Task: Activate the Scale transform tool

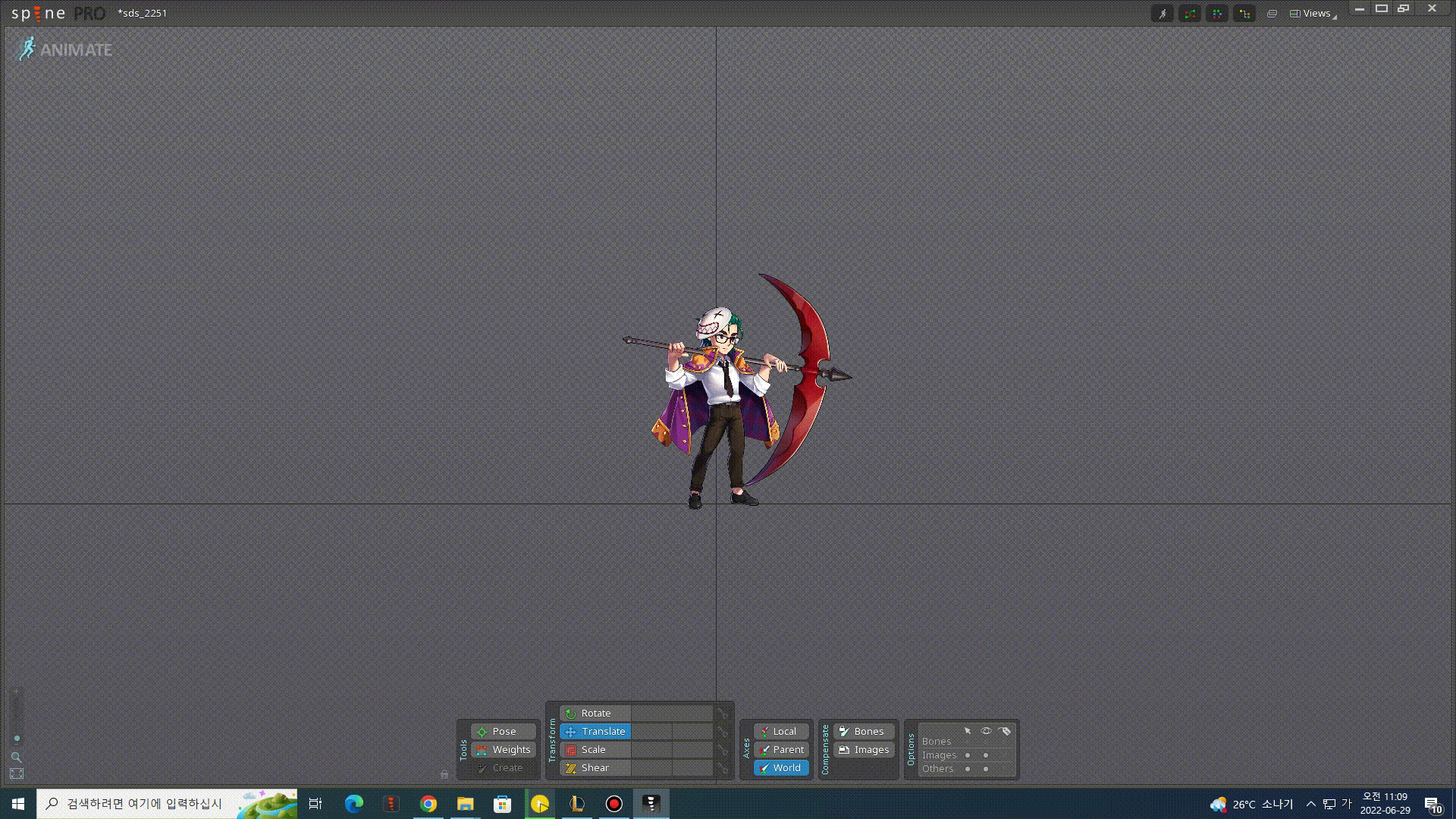Action: coord(595,749)
